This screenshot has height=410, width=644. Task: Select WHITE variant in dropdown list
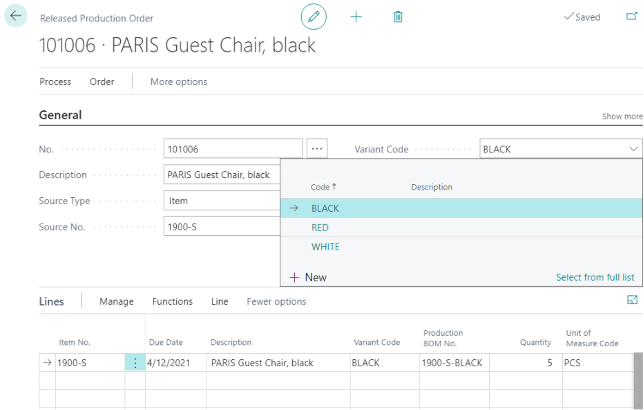pyautogui.click(x=462, y=246)
